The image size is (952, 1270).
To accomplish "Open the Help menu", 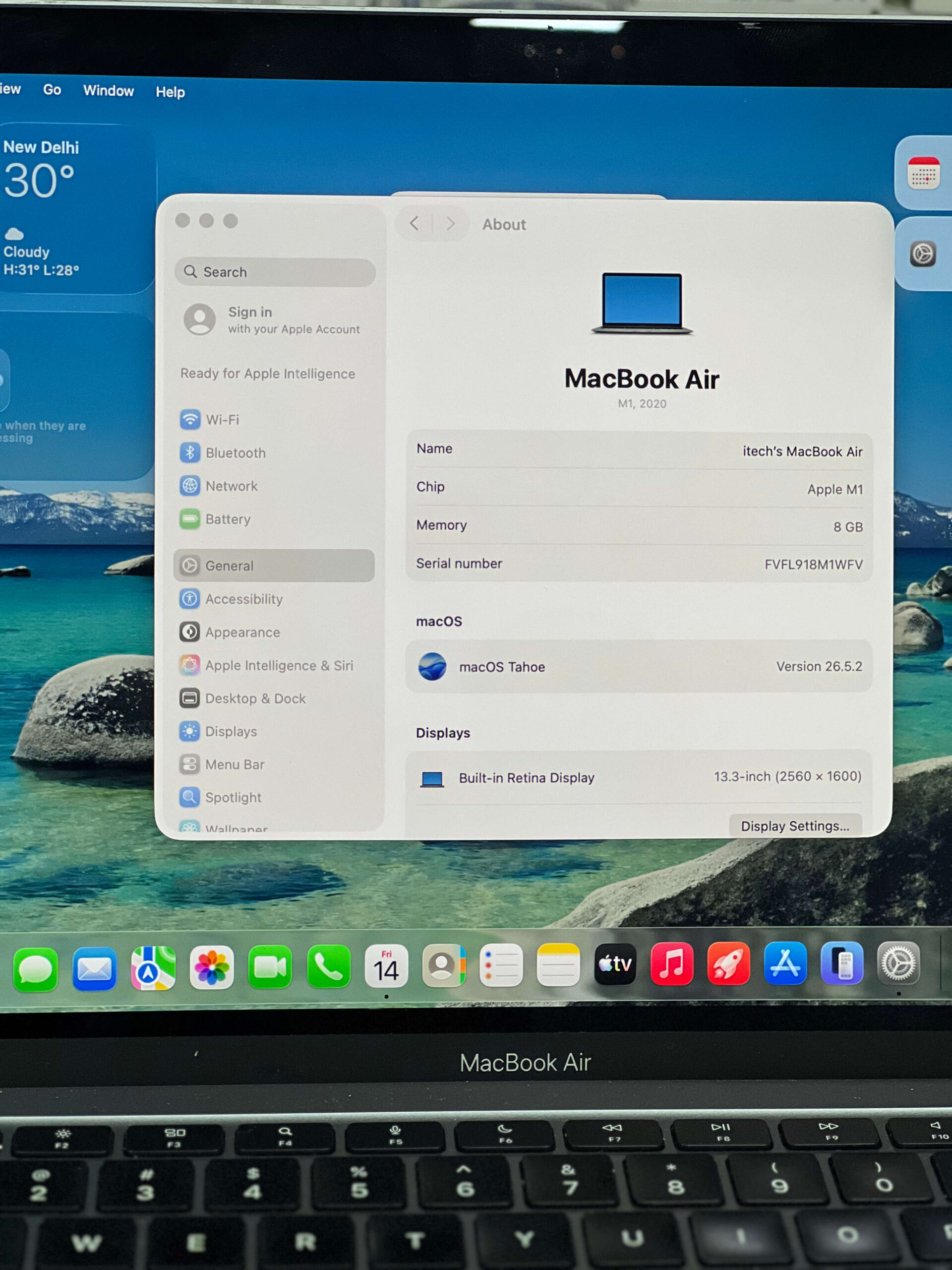I will coord(171,92).
